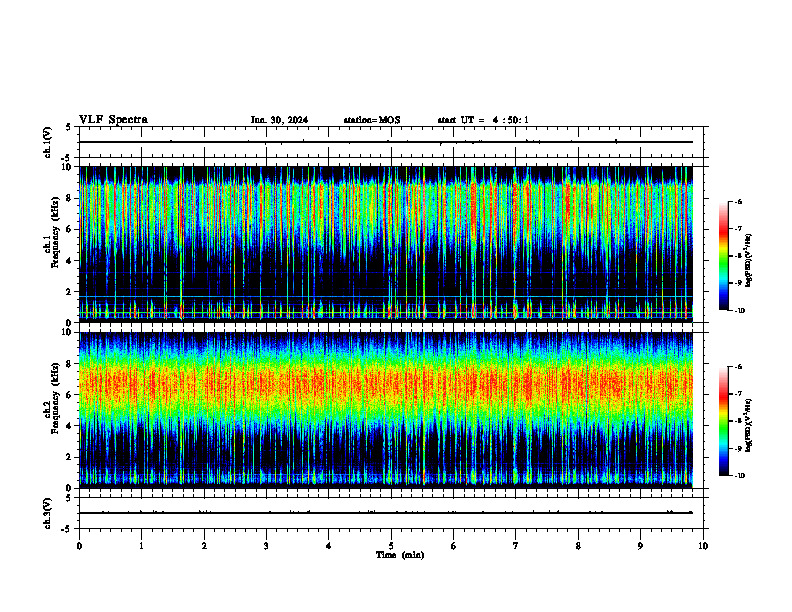The image size is (792, 612).
Task: Click the ch.3(V) waveform trace panel
Action: coord(391,513)
